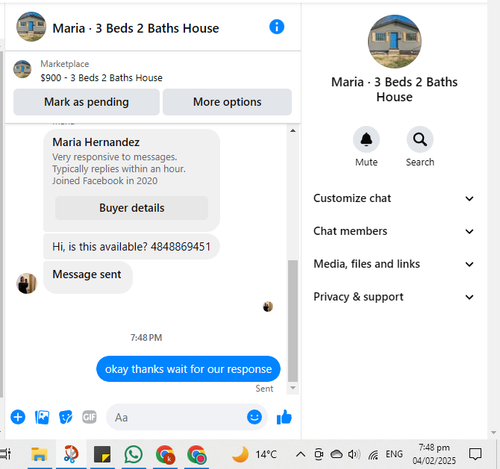500x469 pixels.
Task: Open File Explorer from taskbar
Action: [x=39, y=454]
